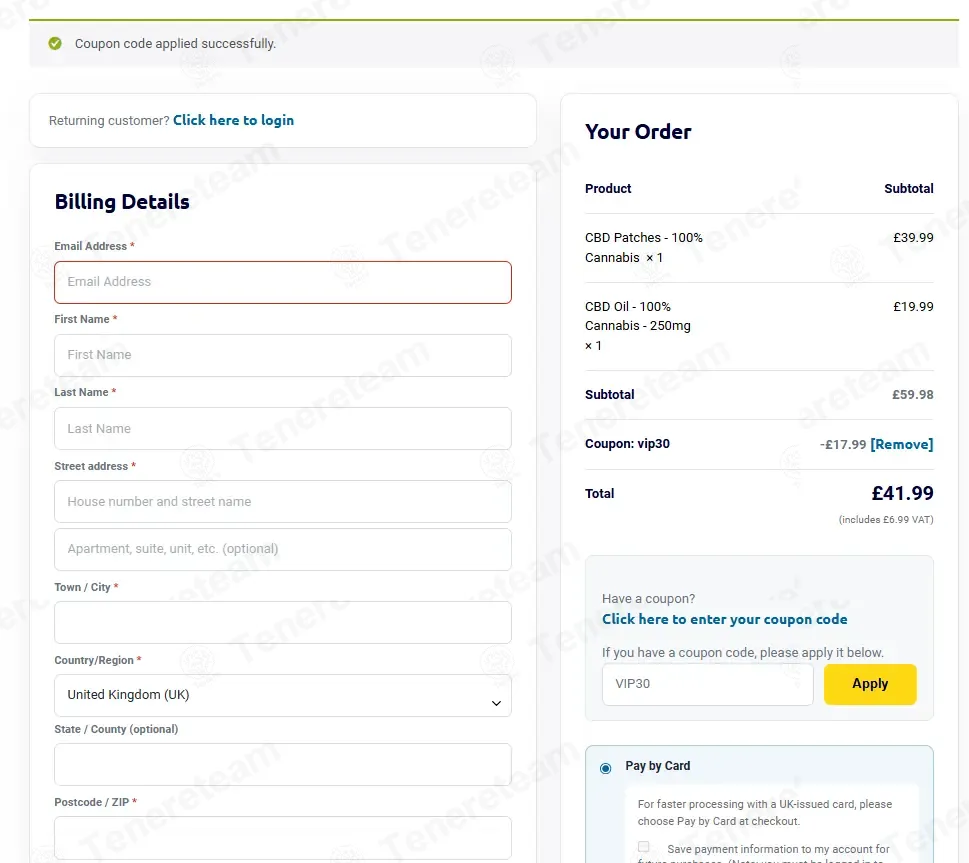The image size is (969, 863).
Task: Click the '(includes £6.99 VAT)' note
Action: click(886, 519)
